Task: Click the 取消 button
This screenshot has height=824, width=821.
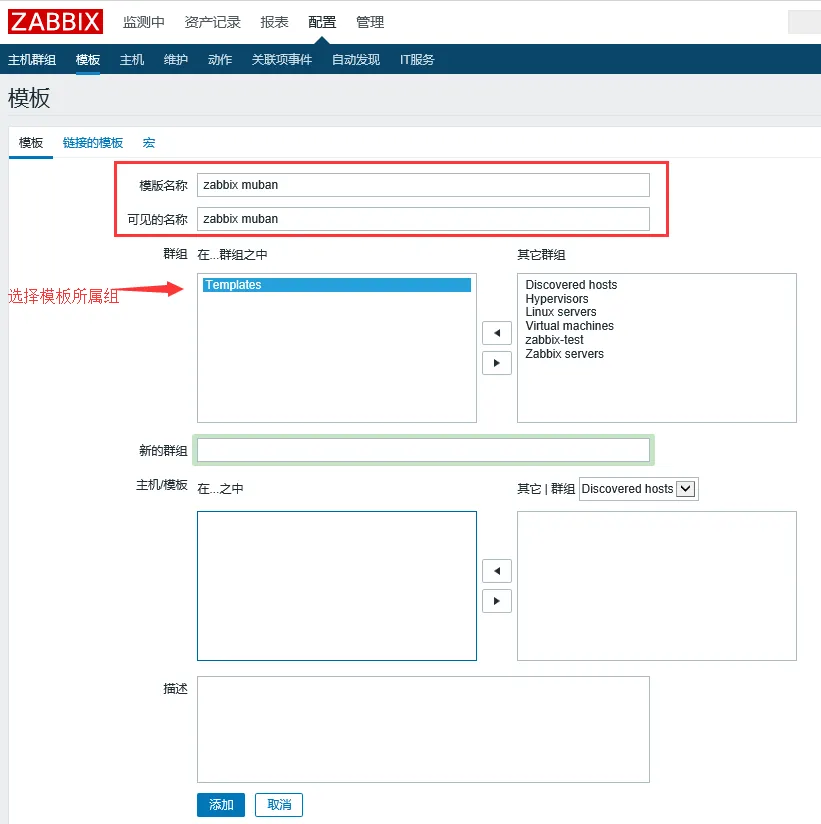Action: point(279,805)
